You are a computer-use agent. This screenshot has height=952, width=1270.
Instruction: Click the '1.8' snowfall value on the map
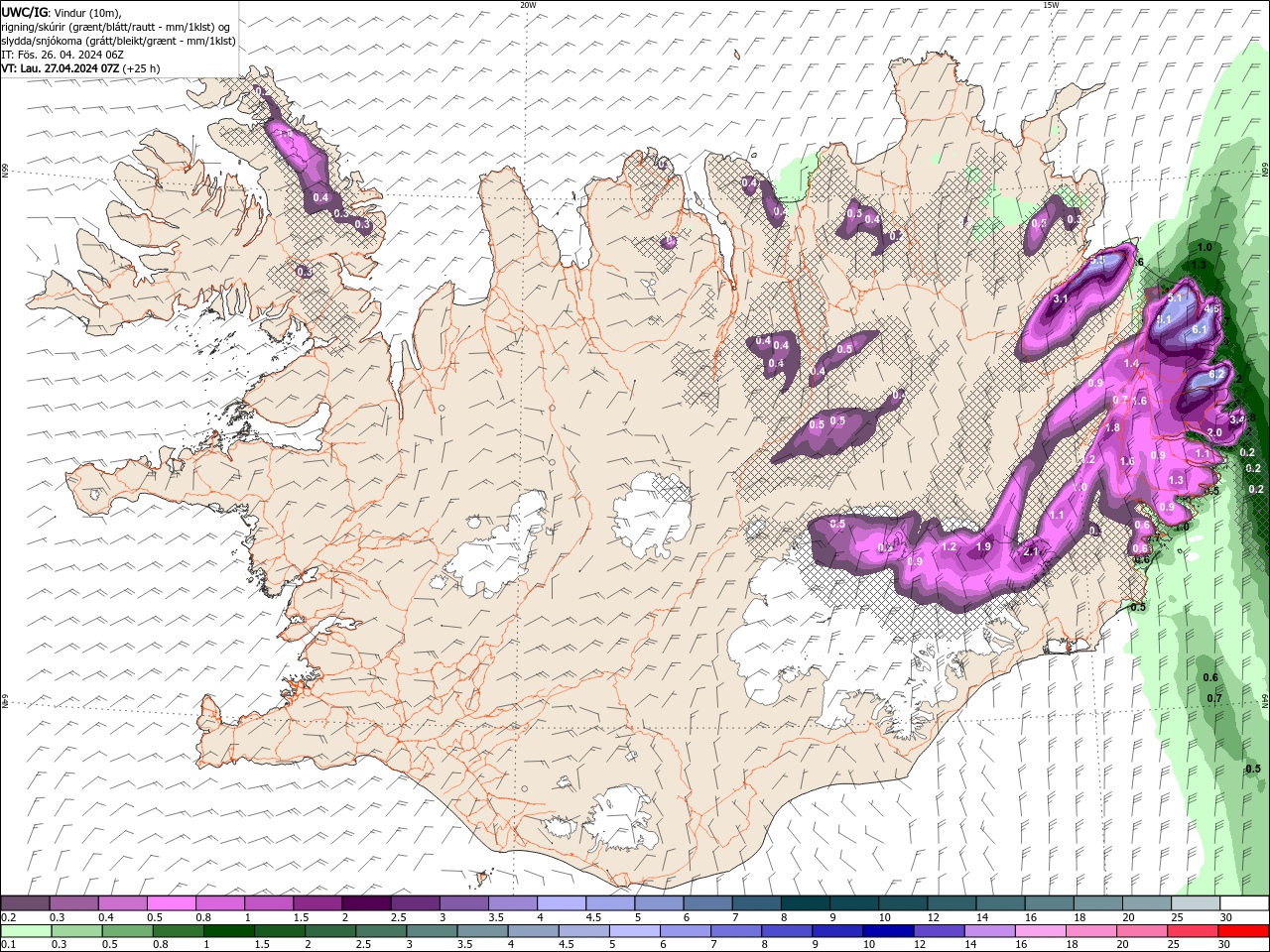pos(1112,427)
